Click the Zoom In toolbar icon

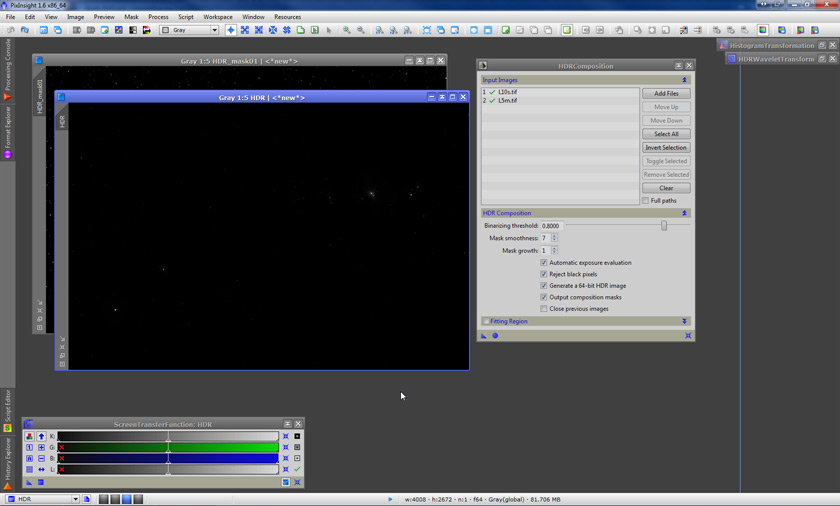point(346,30)
